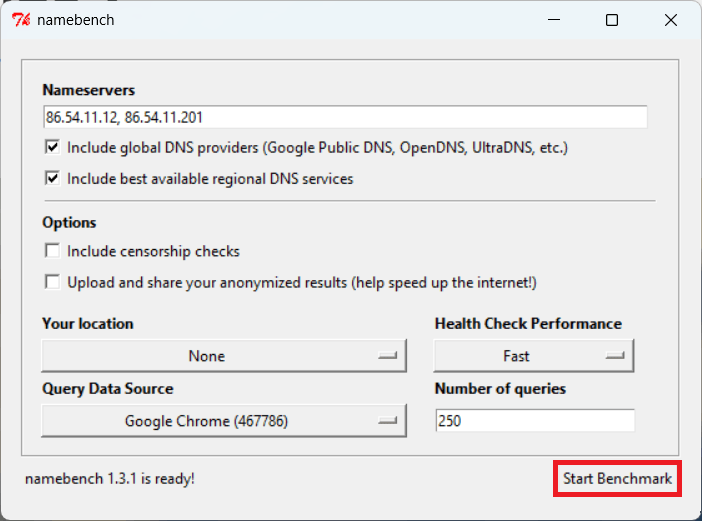Image resolution: width=702 pixels, height=521 pixels.
Task: Maximize the namebench window
Action: coord(612,20)
